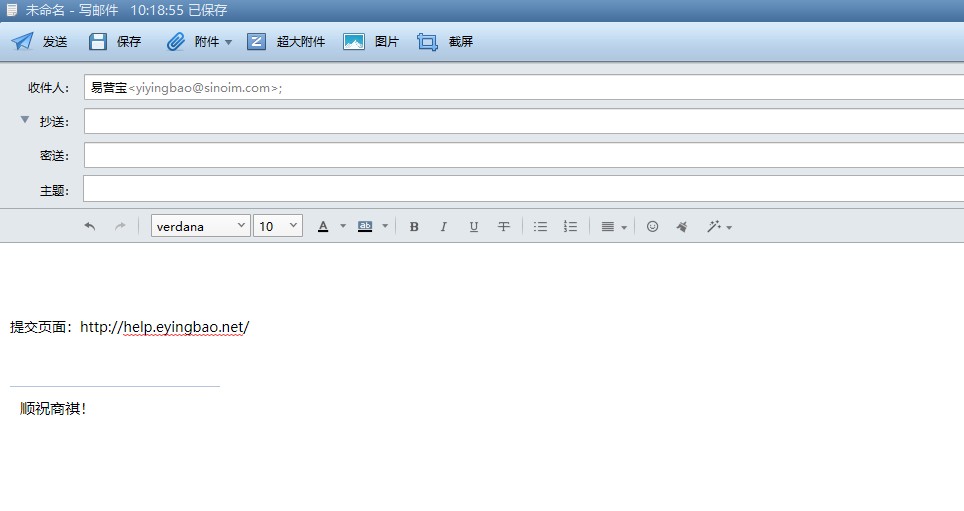Open the verdana font family dropdown
964x511 pixels.
[x=200, y=226]
